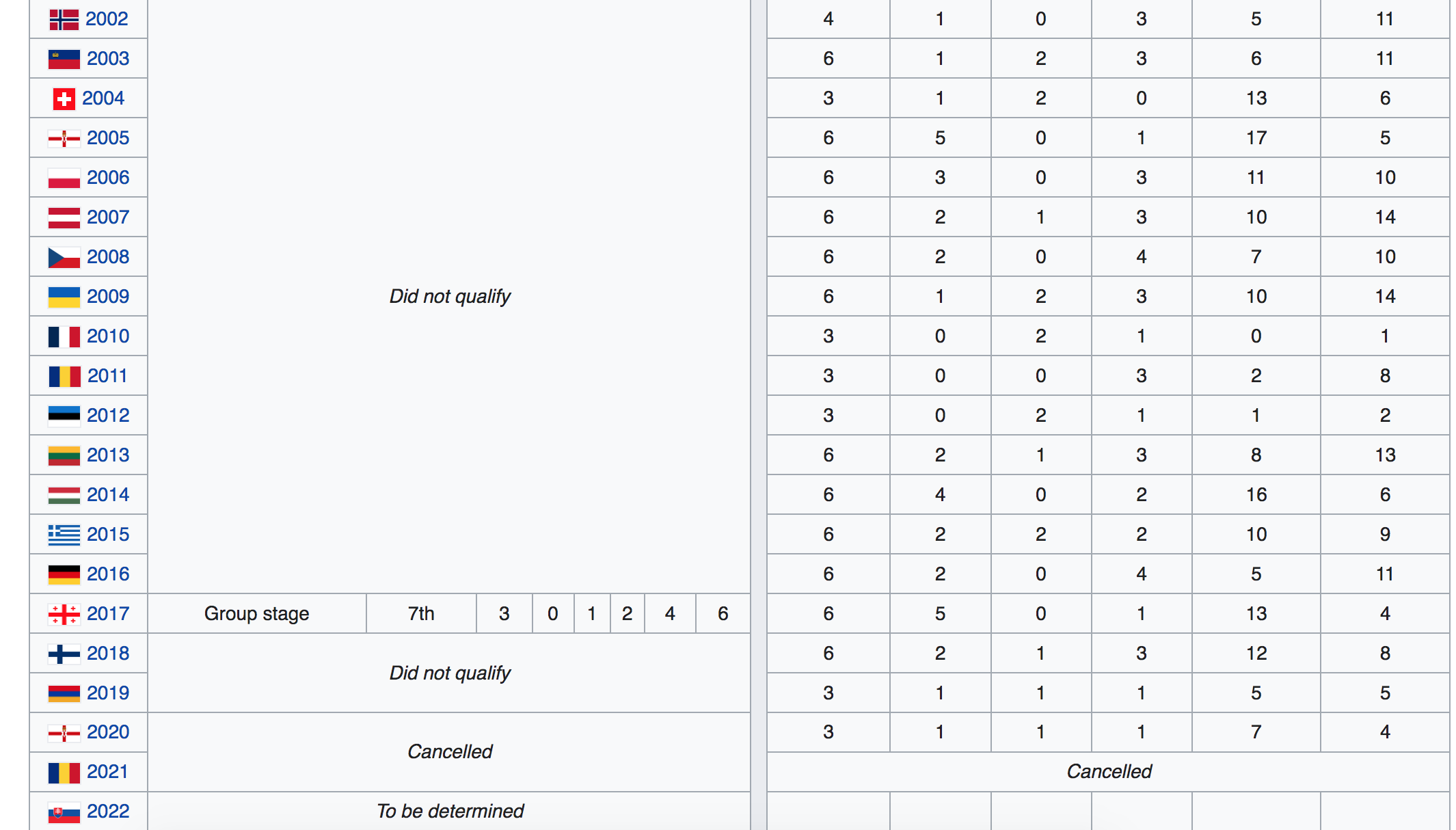Click the Georgia flag beside 2017

pyautogui.click(x=64, y=614)
